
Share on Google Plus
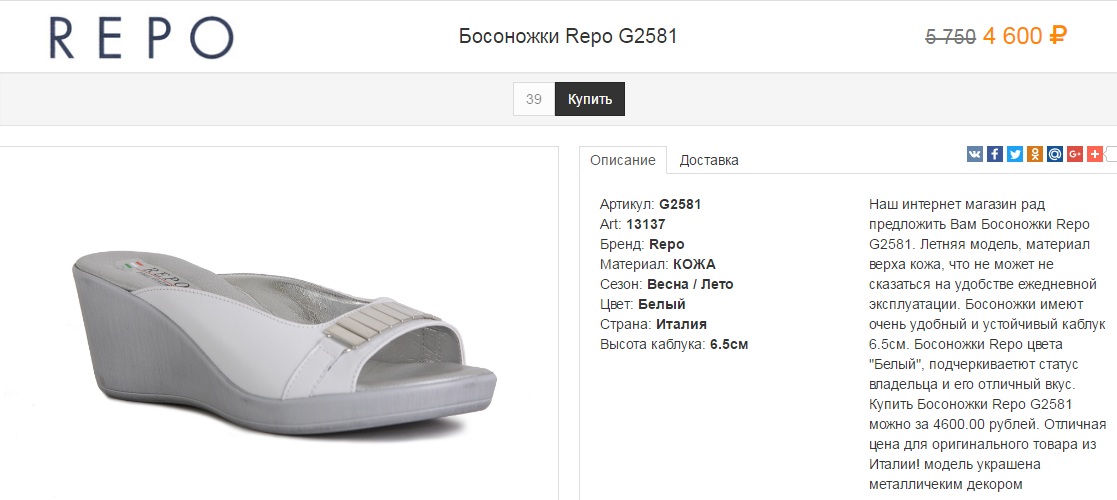tap(1075, 154)
